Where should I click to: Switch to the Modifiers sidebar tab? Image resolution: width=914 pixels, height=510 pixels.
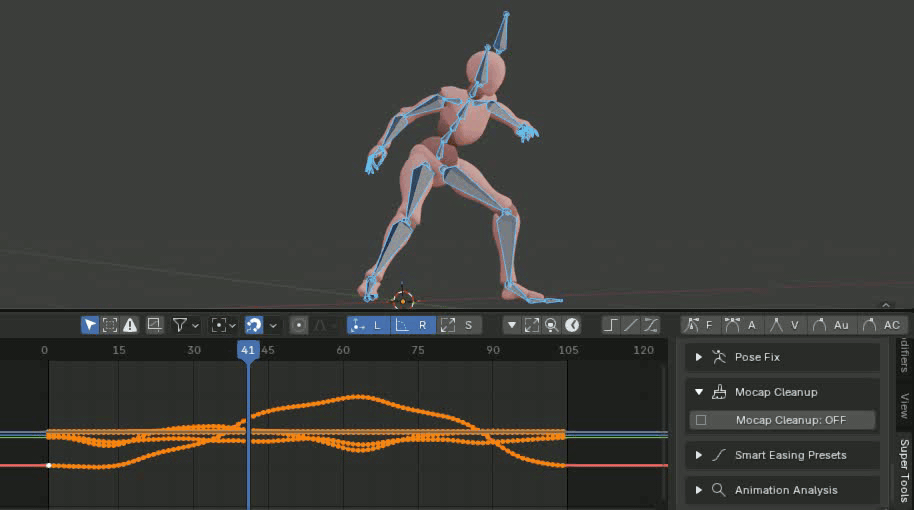[904, 354]
